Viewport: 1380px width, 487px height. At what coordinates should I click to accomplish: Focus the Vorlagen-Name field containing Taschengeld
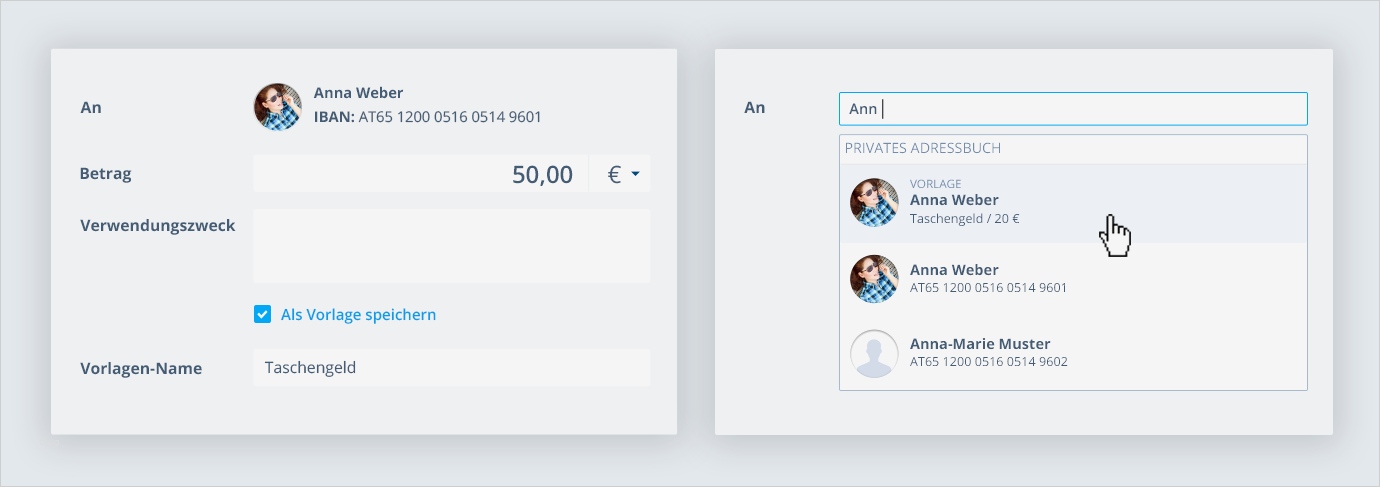click(451, 368)
